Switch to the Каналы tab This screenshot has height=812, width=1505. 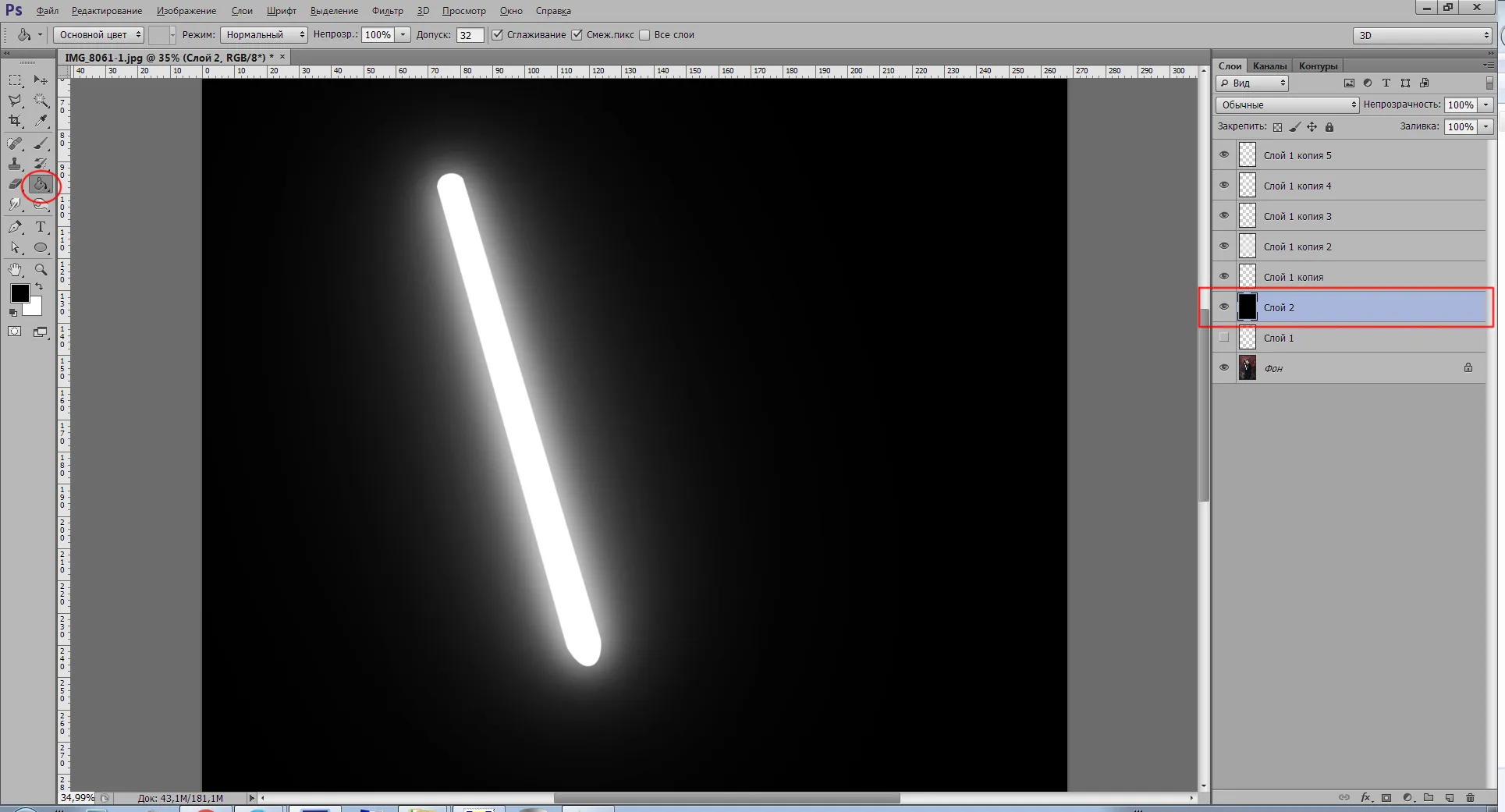pyautogui.click(x=1269, y=66)
